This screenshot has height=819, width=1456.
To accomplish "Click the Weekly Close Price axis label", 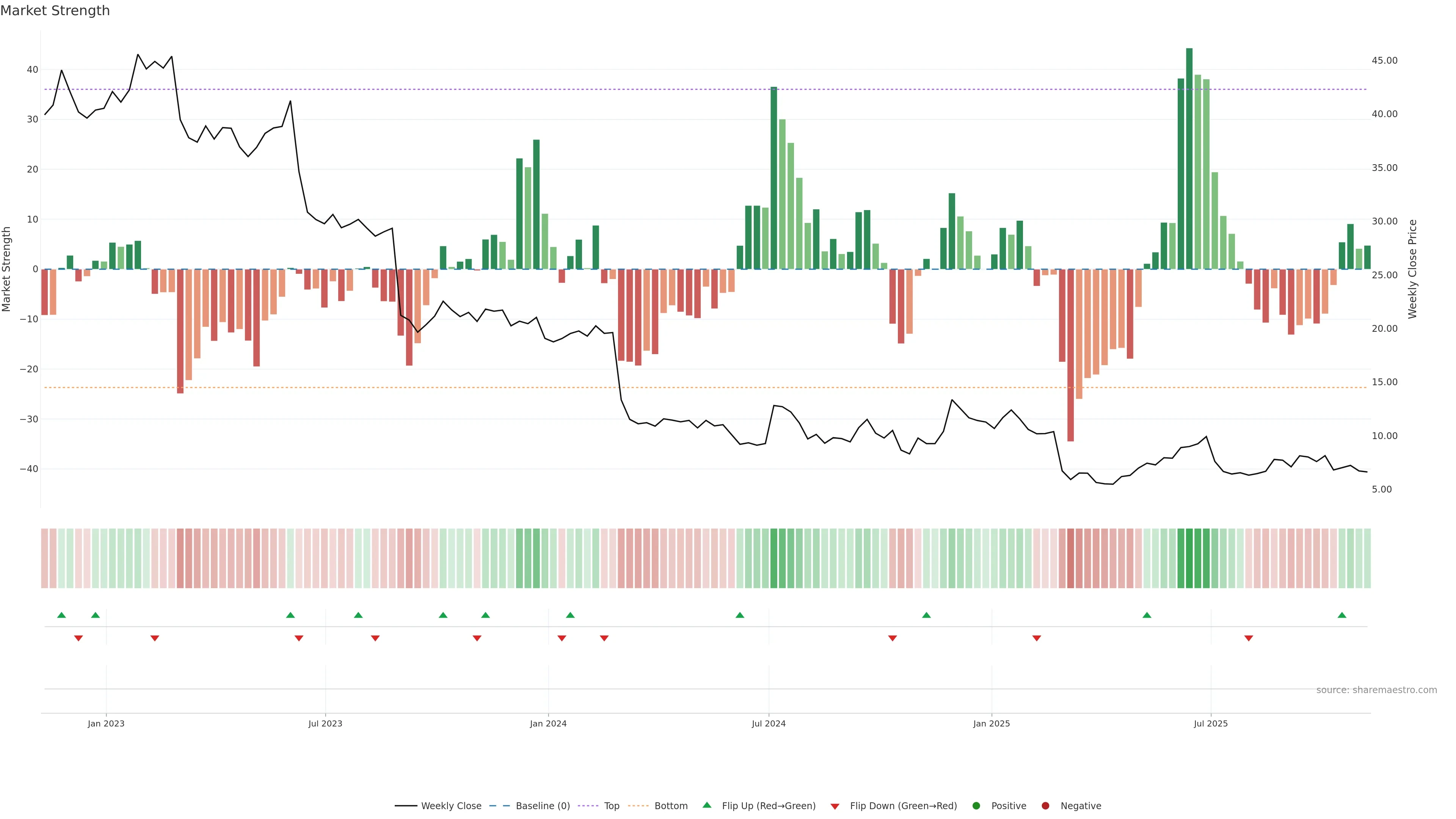I will coord(1412,269).
